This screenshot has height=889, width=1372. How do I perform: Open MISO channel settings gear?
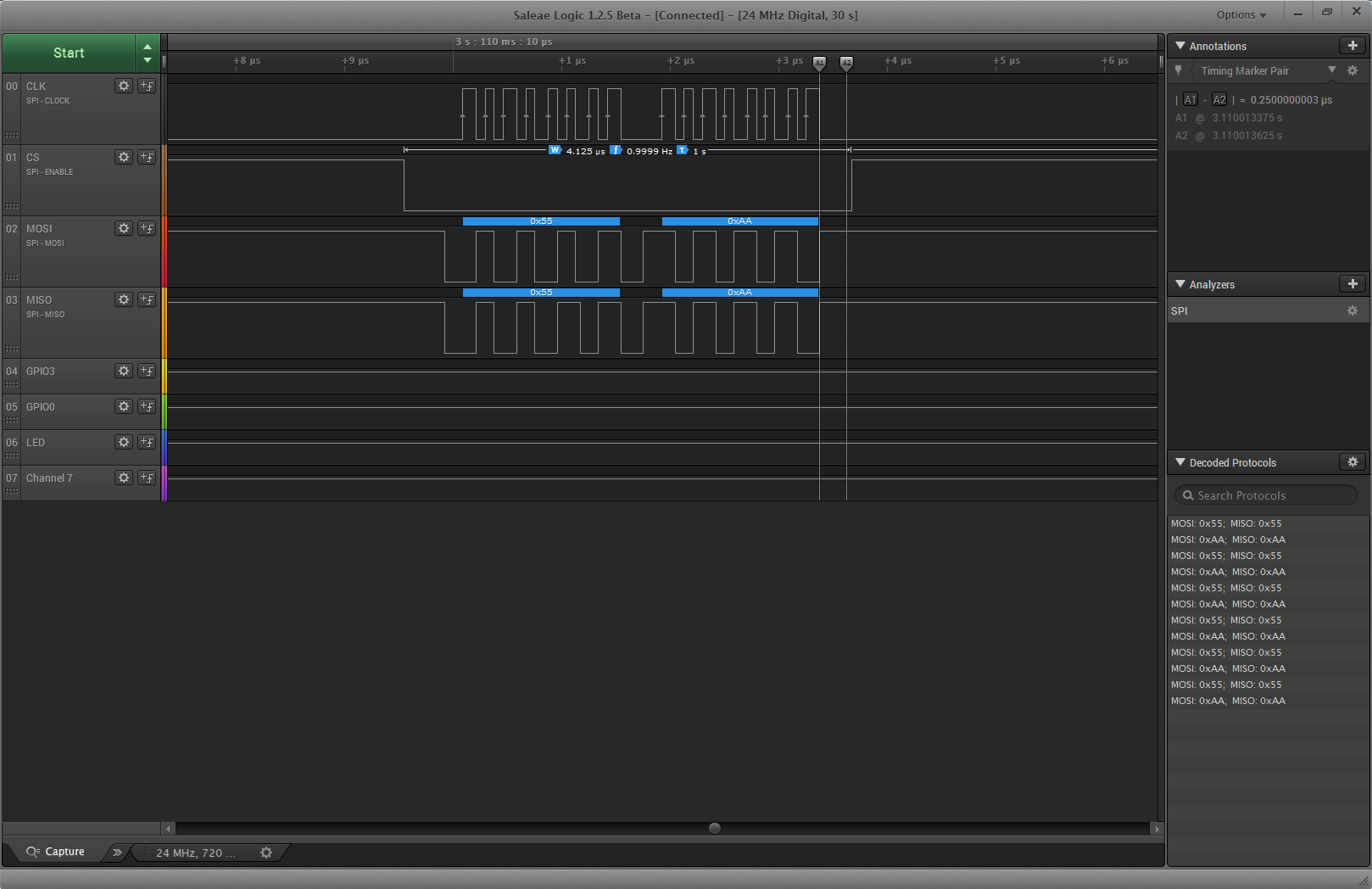pos(124,299)
